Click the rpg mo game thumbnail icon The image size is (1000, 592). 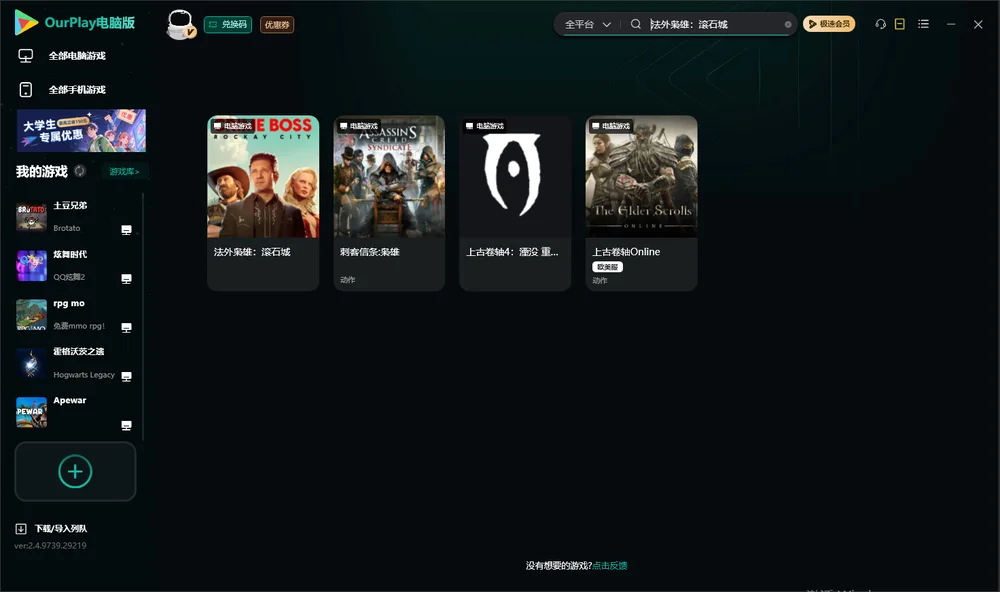tap(31, 314)
